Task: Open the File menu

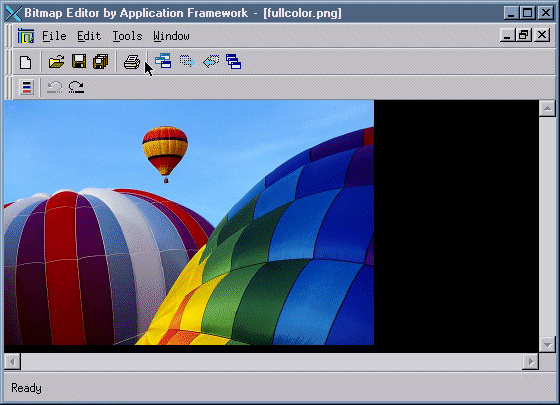Action: pyautogui.click(x=54, y=36)
